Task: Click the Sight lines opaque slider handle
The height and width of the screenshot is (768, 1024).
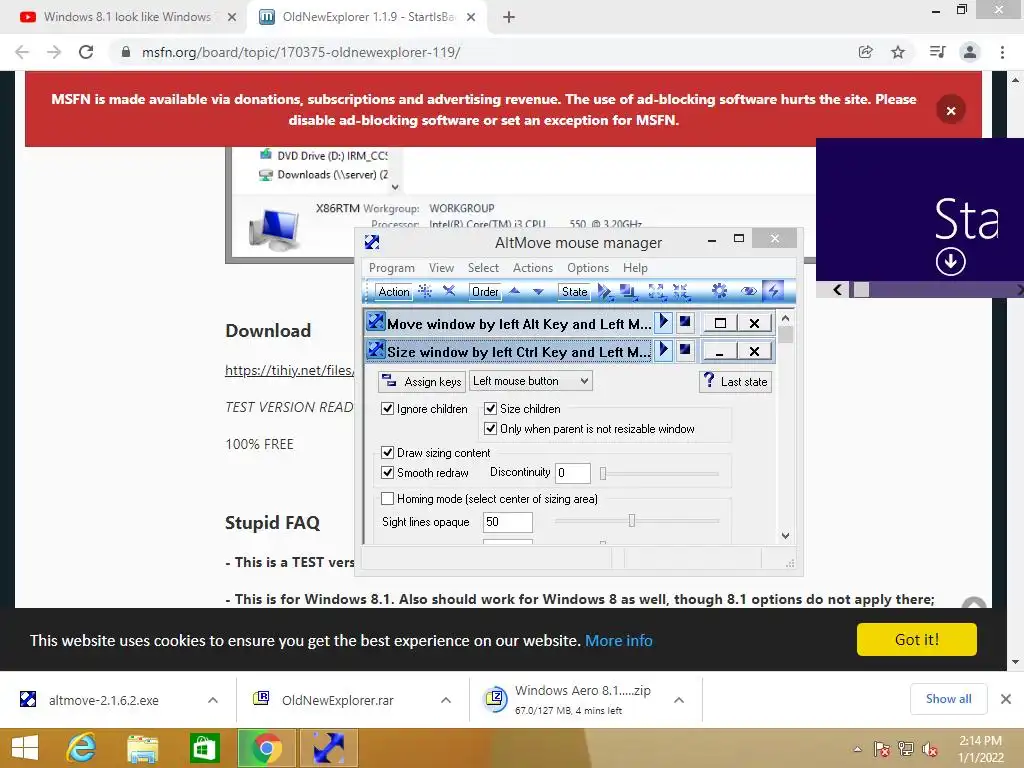Action: [632, 520]
